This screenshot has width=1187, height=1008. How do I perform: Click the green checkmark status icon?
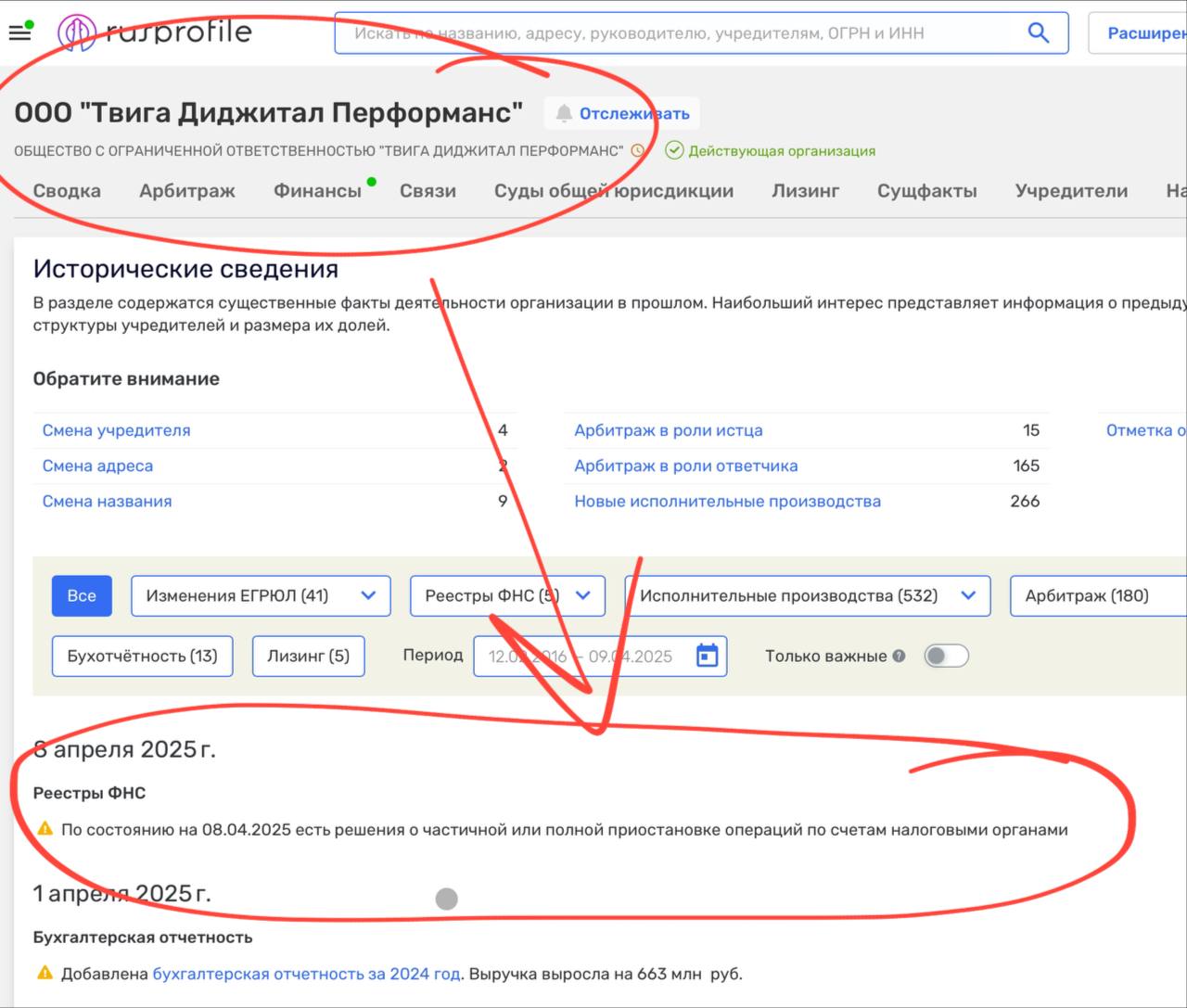point(674,150)
